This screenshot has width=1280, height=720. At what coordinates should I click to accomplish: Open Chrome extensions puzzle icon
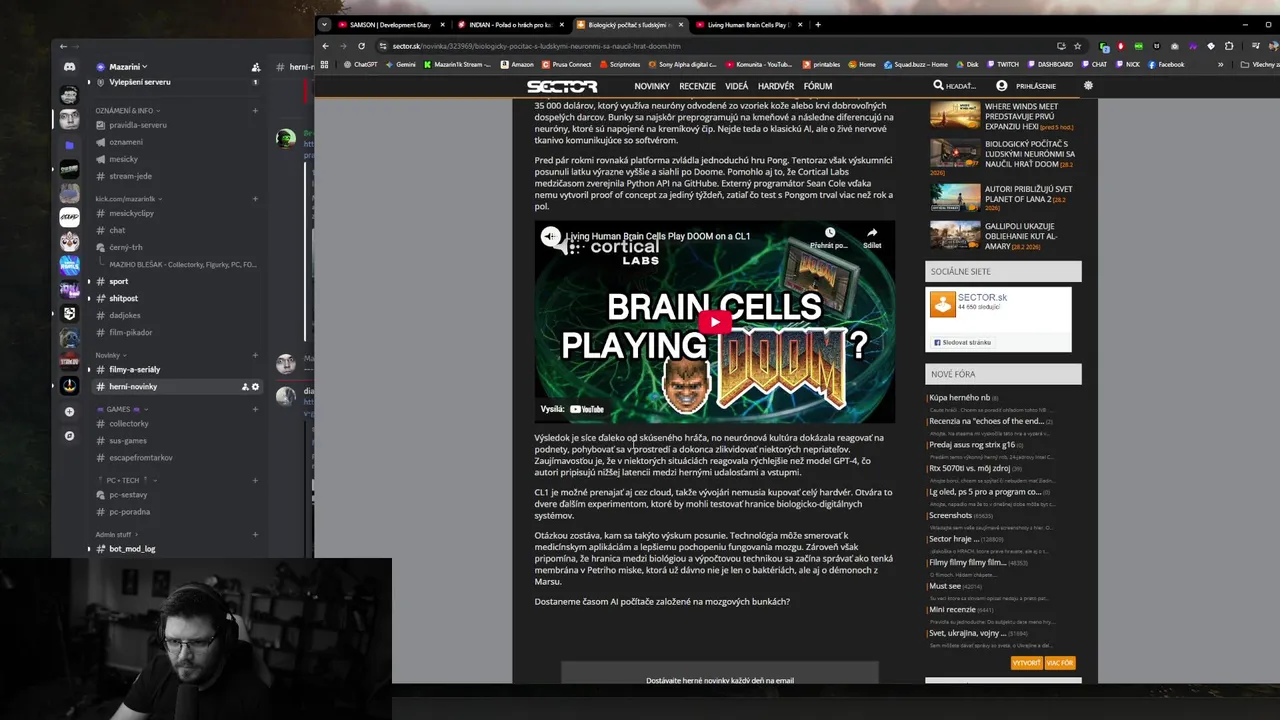(1229, 46)
